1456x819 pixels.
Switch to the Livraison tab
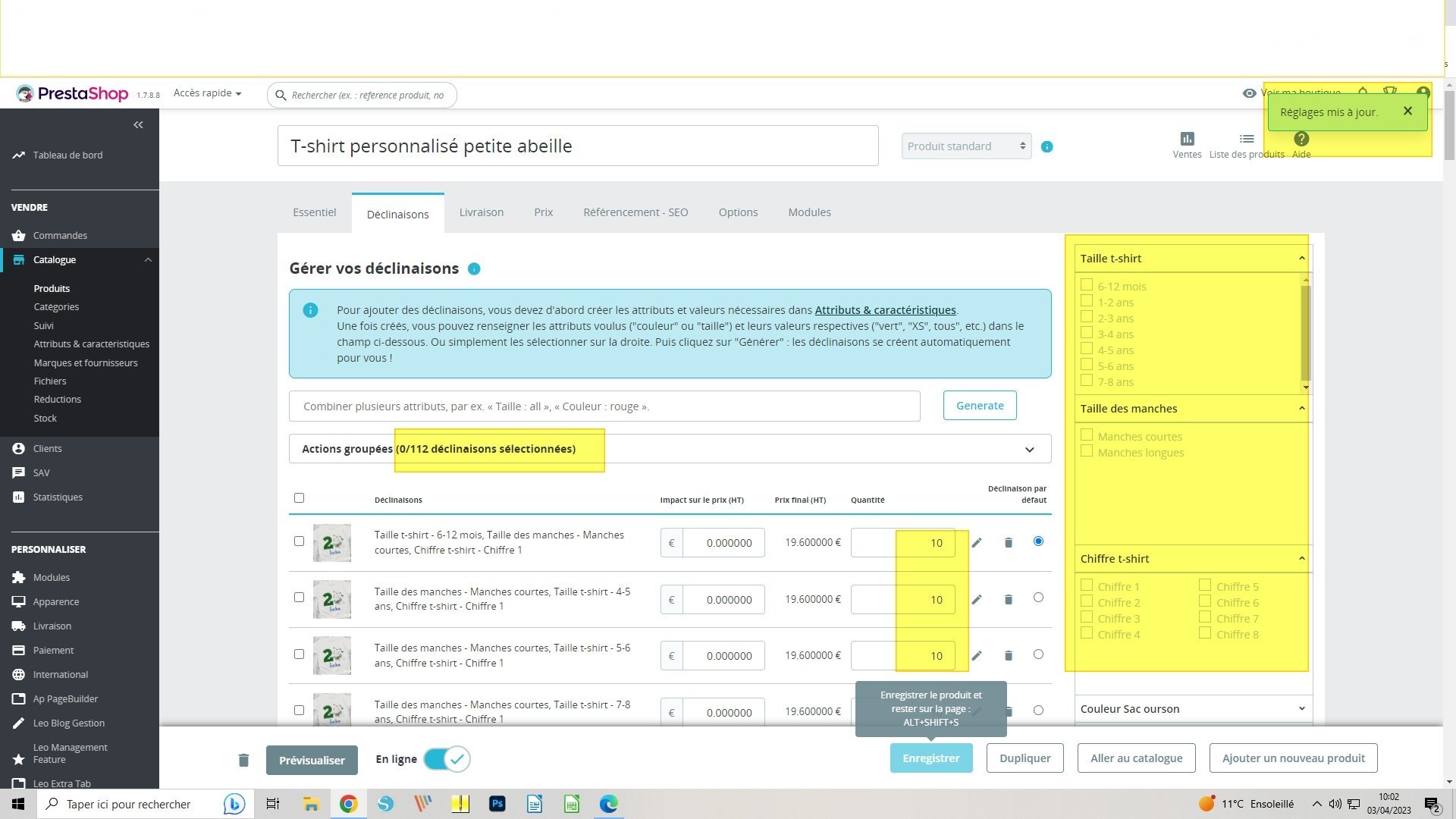(481, 212)
